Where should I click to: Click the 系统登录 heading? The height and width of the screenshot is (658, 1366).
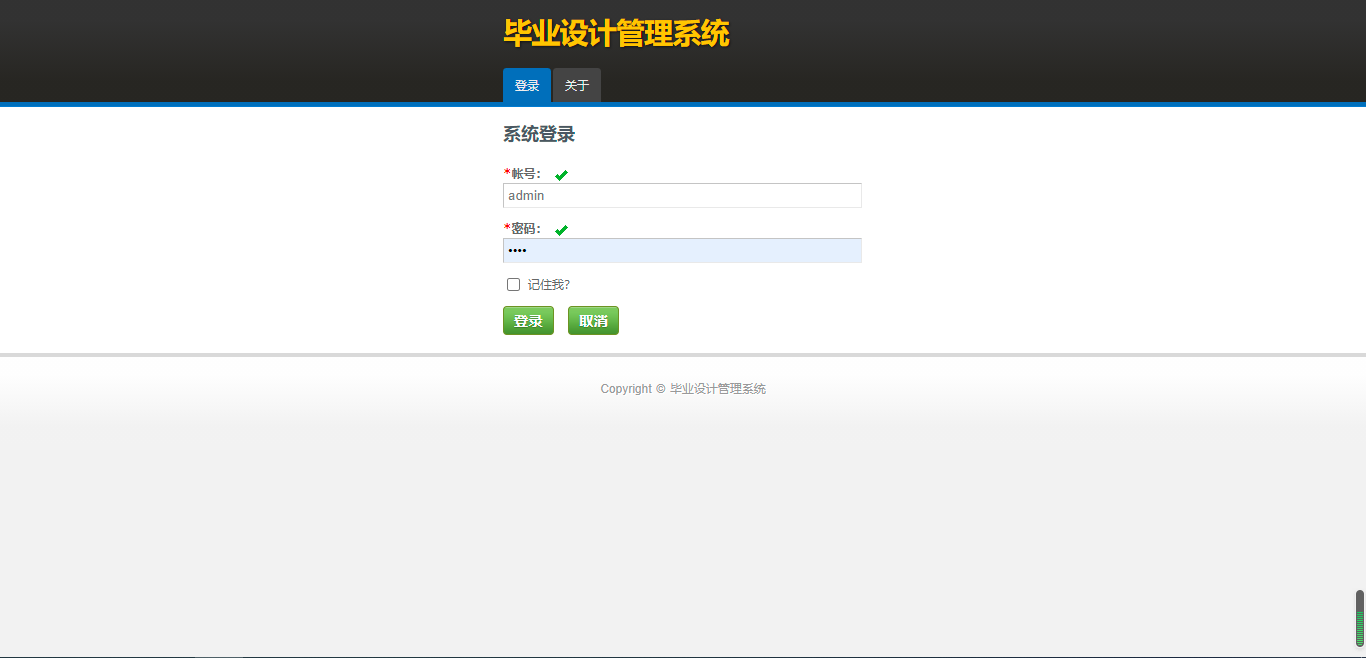539,134
